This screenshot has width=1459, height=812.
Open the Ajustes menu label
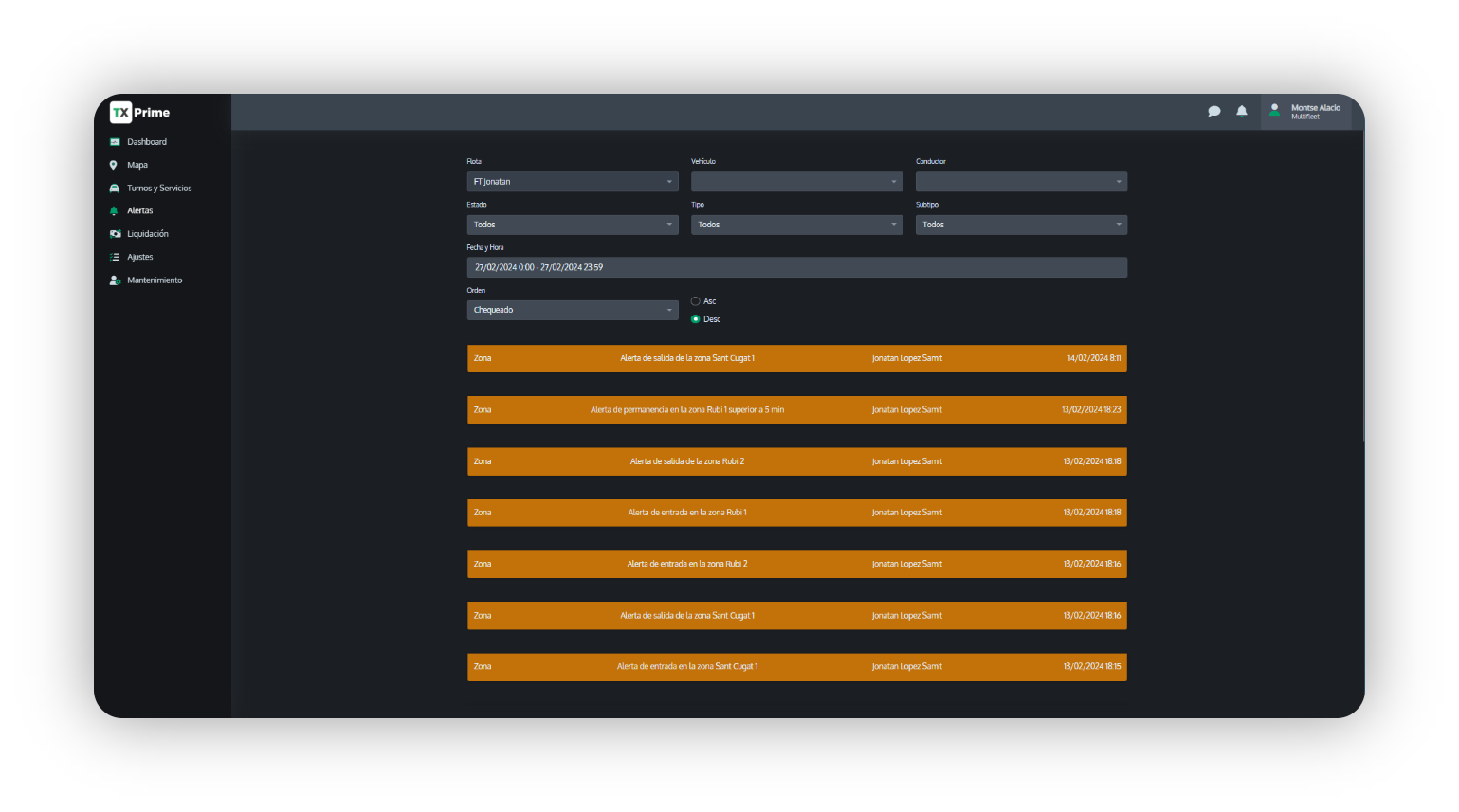[140, 257]
